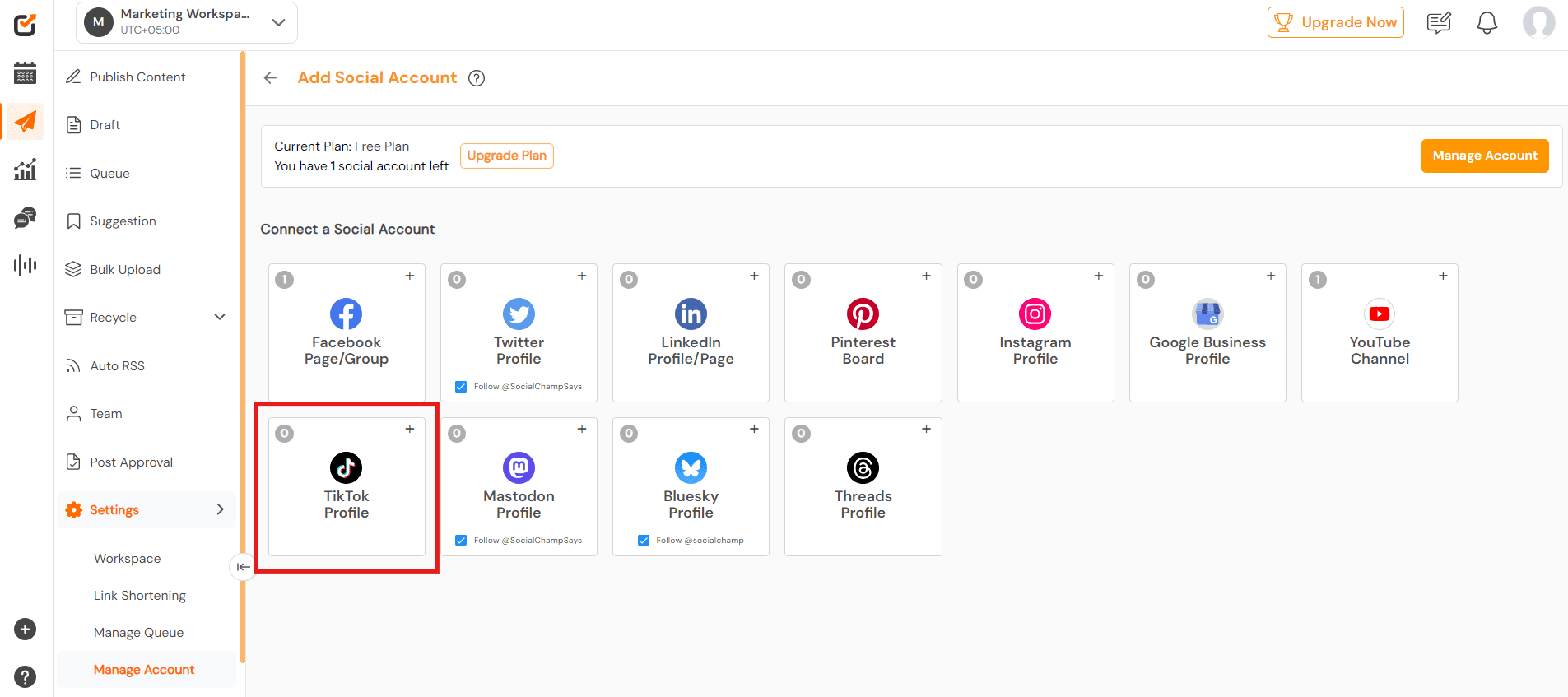
Task: Click the Upgrade Plan button
Action: tap(507, 156)
